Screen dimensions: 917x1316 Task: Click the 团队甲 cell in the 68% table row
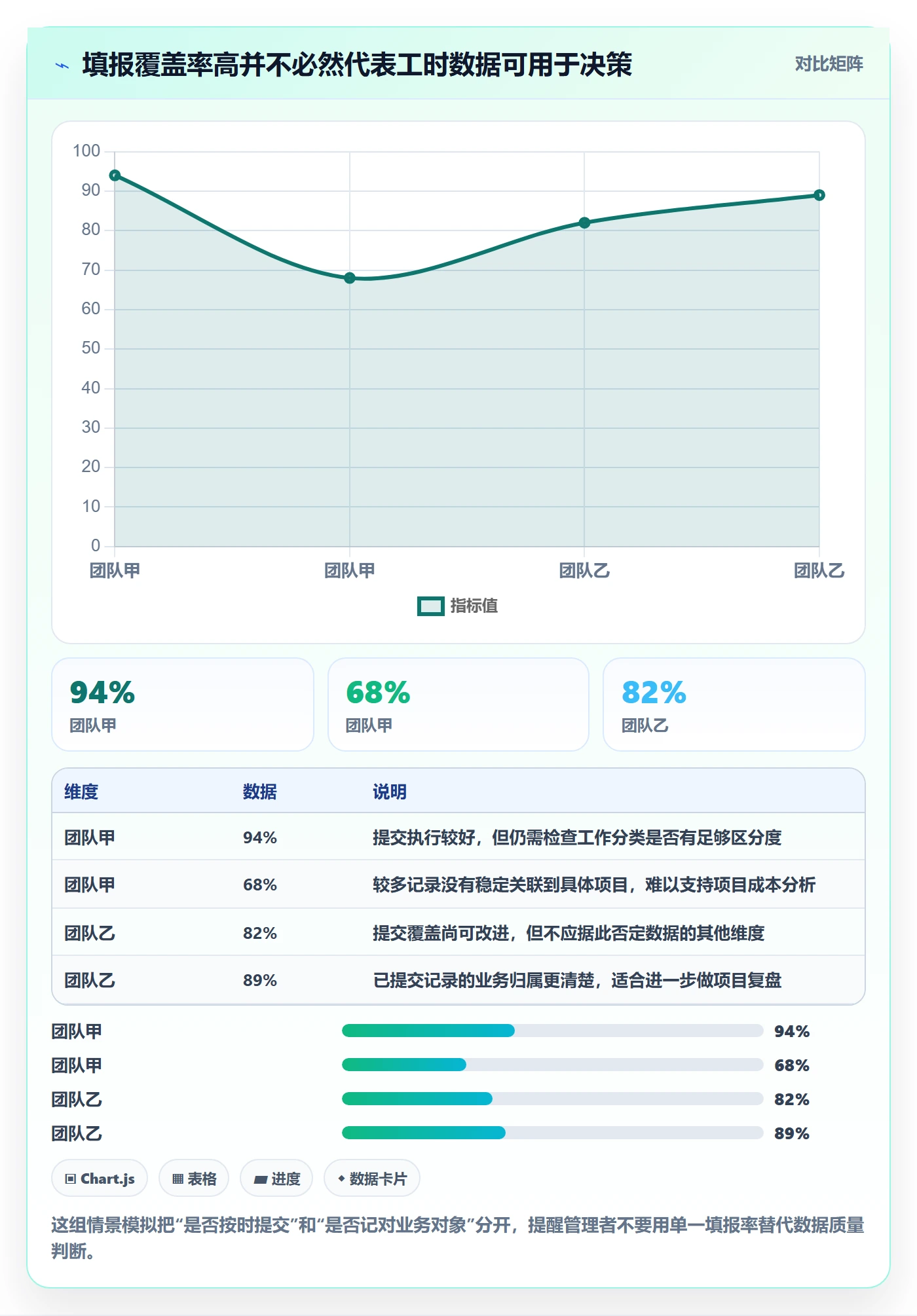pyautogui.click(x=90, y=885)
